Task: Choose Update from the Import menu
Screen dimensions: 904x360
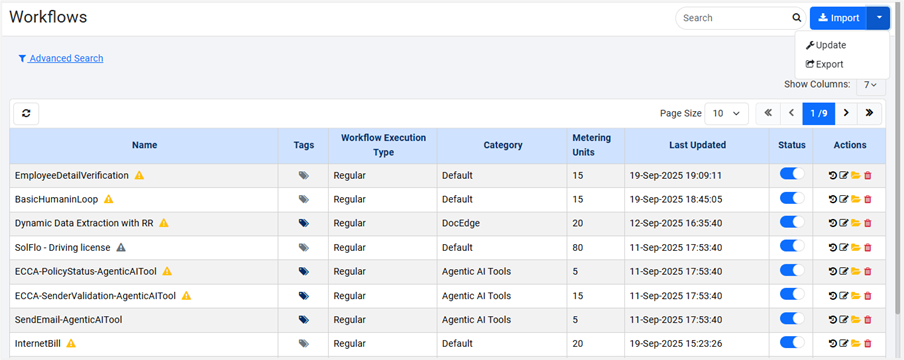Action: coord(826,46)
